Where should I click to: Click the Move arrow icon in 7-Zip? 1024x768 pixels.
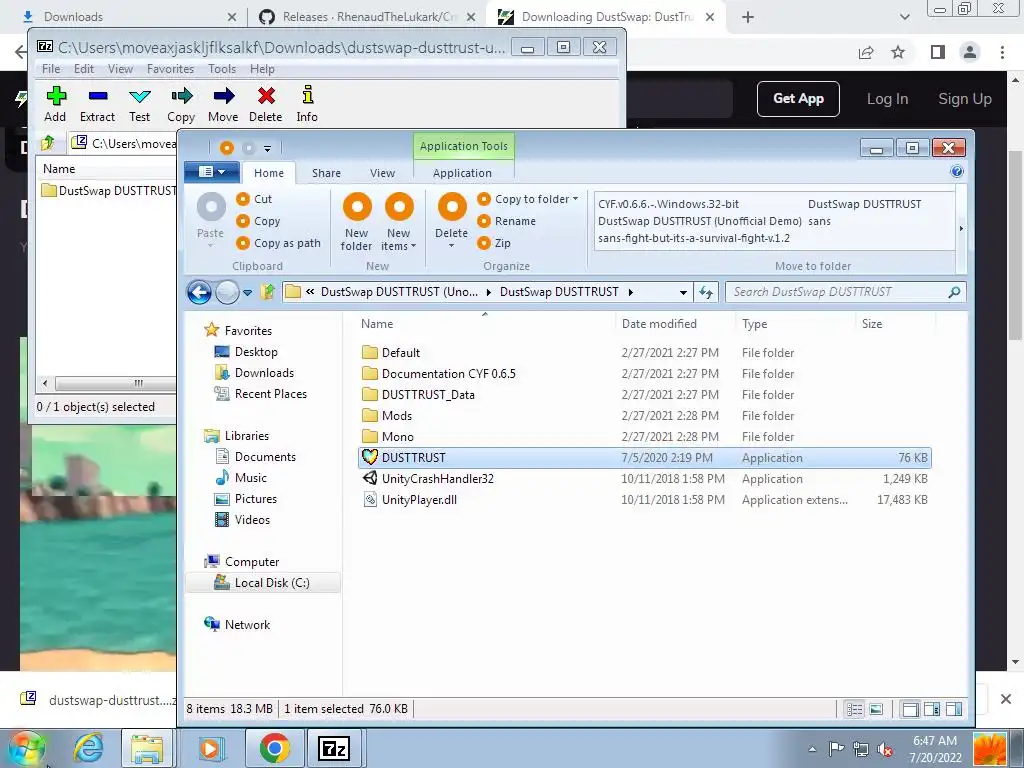223,97
